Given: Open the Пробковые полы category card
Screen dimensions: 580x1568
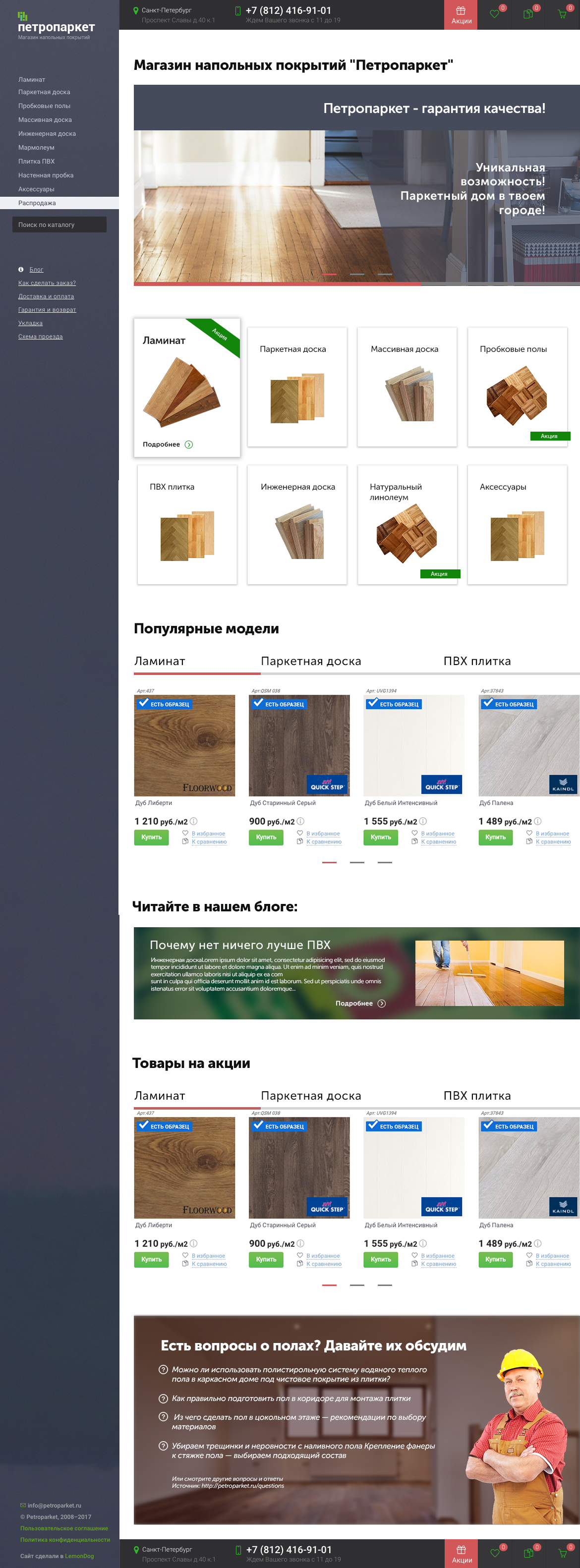Looking at the screenshot, I should click(517, 387).
